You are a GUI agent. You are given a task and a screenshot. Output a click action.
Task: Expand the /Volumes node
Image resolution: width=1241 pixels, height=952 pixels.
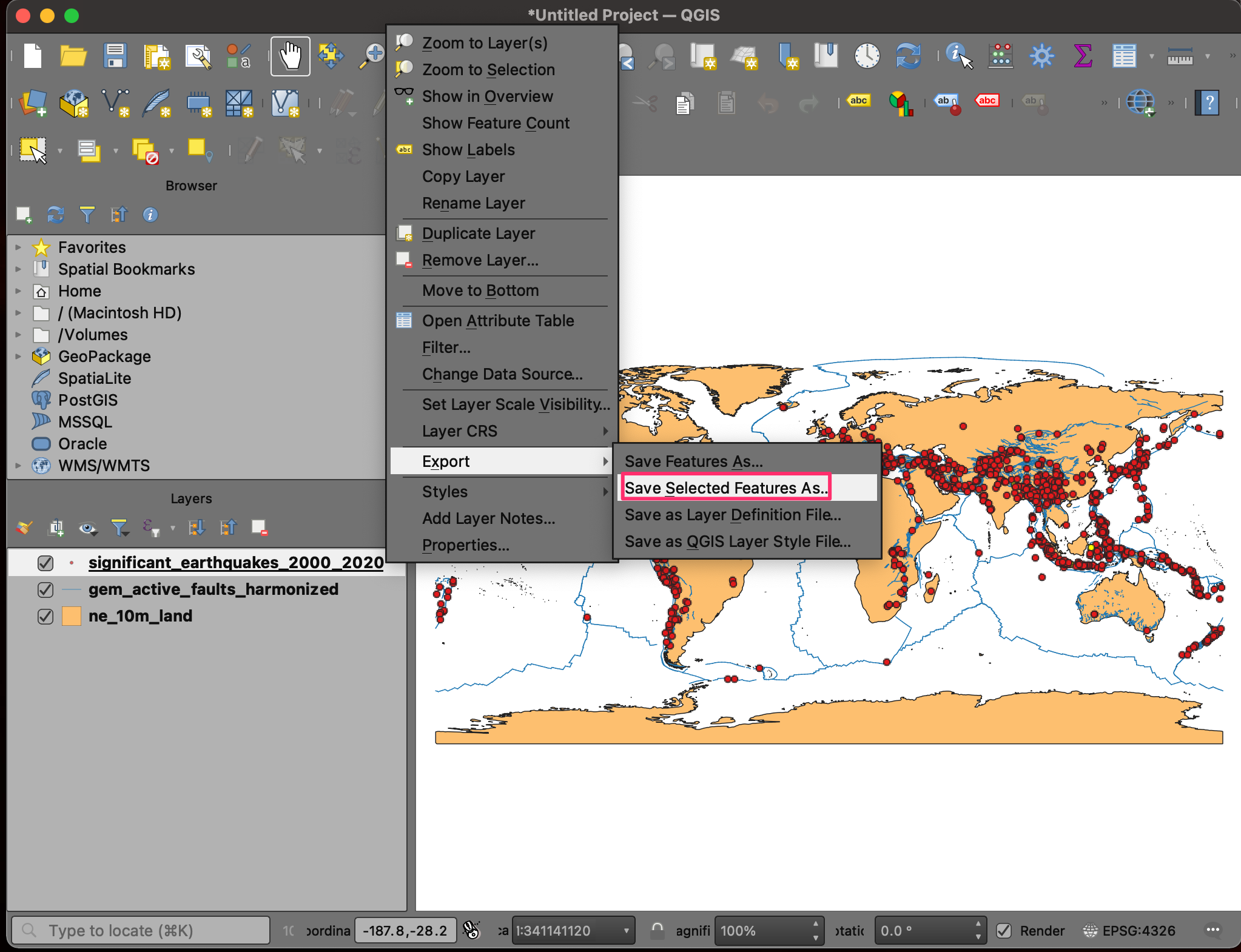tap(18, 335)
